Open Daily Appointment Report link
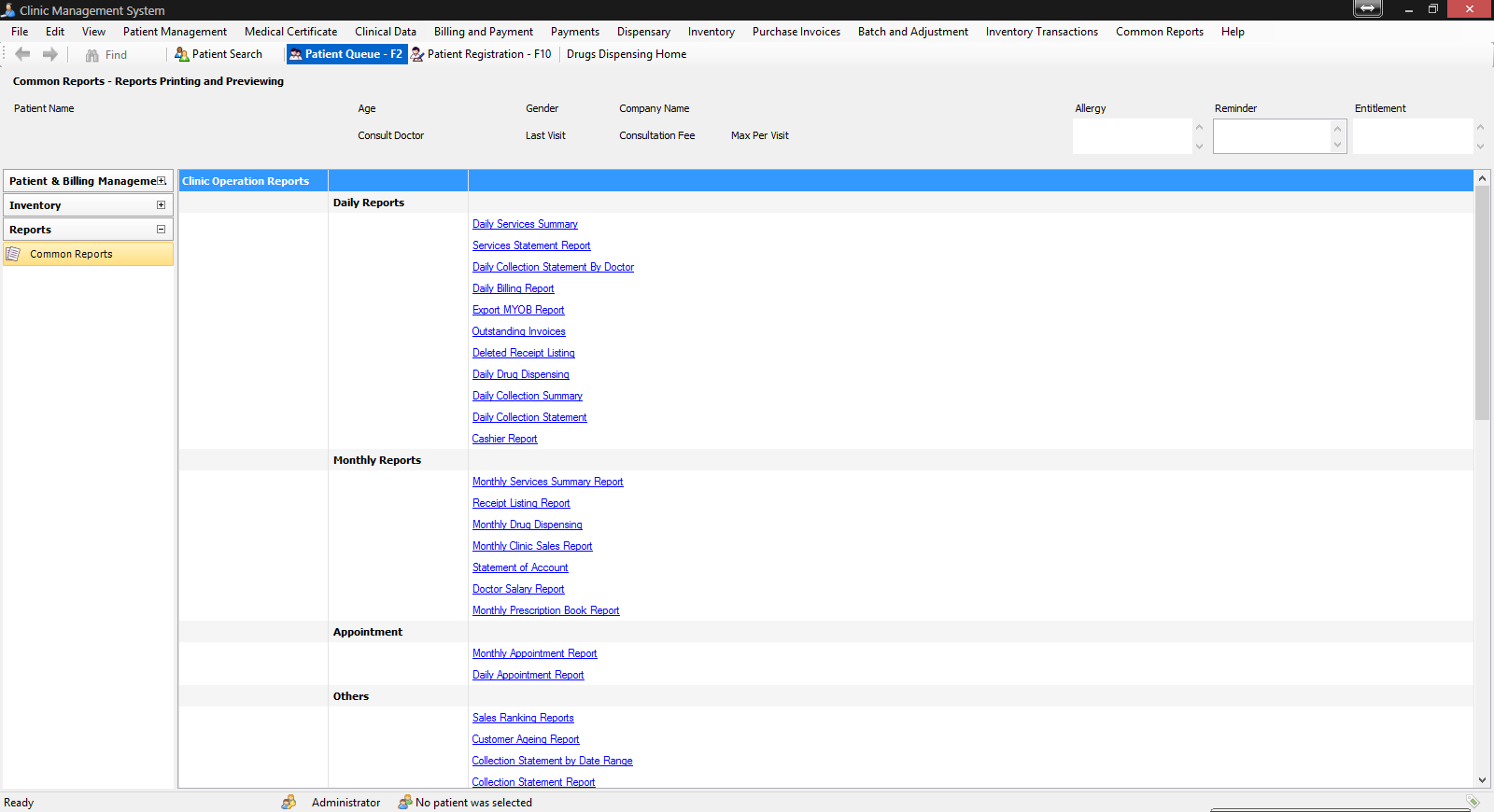The width and height of the screenshot is (1494, 812). (528, 675)
